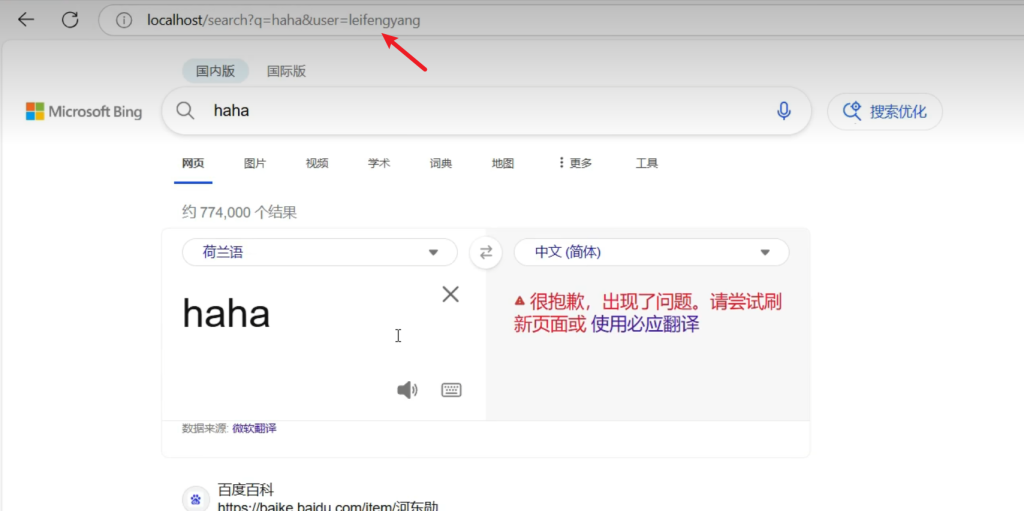
Task: Click the browser back arrow
Action: 26,20
